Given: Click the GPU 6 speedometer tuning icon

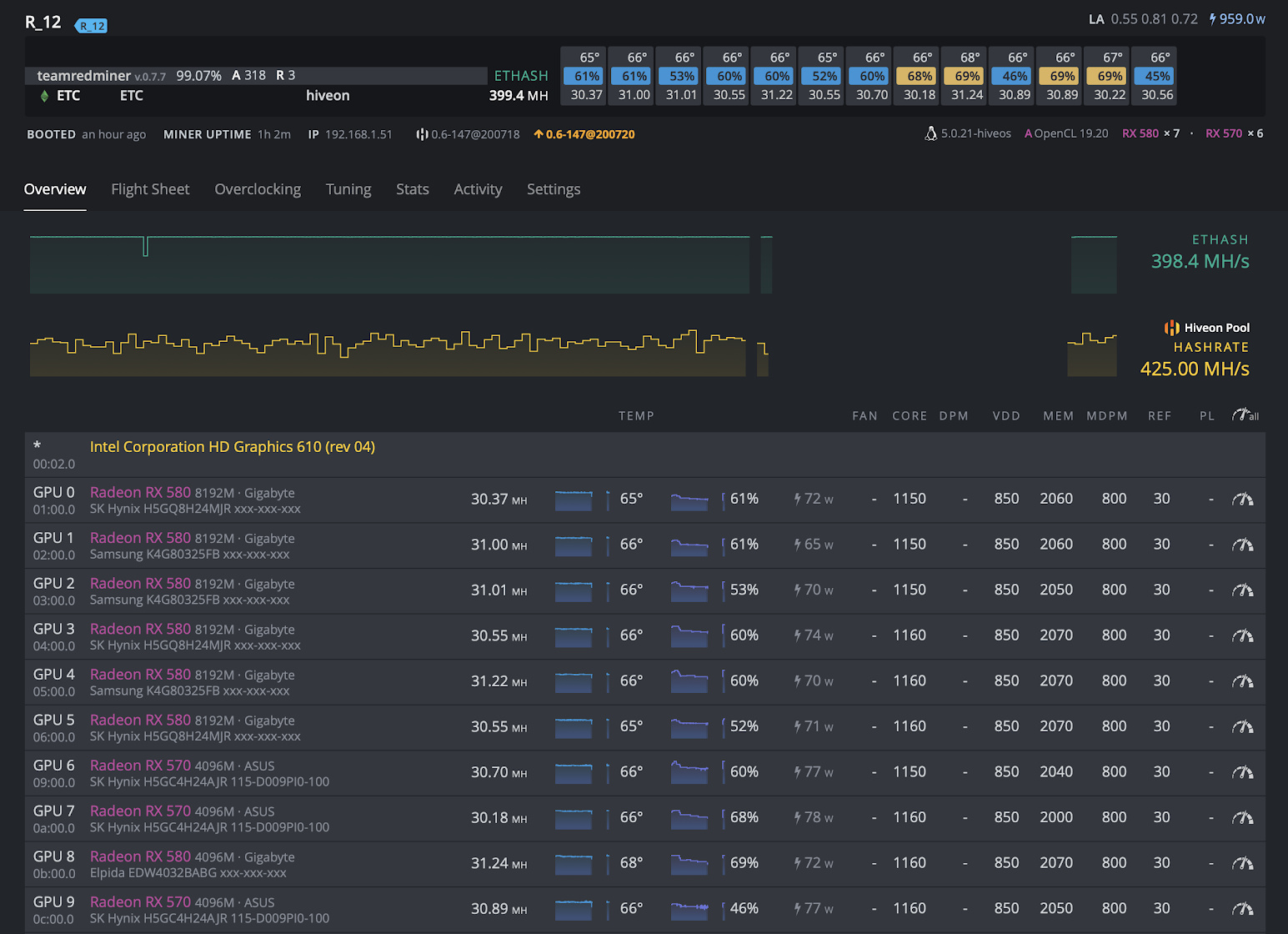Looking at the screenshot, I should (1242, 773).
